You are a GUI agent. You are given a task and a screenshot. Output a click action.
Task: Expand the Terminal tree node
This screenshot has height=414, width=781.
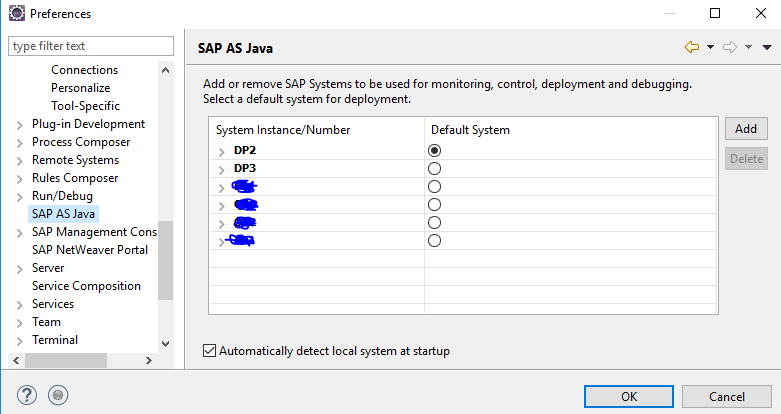19,341
